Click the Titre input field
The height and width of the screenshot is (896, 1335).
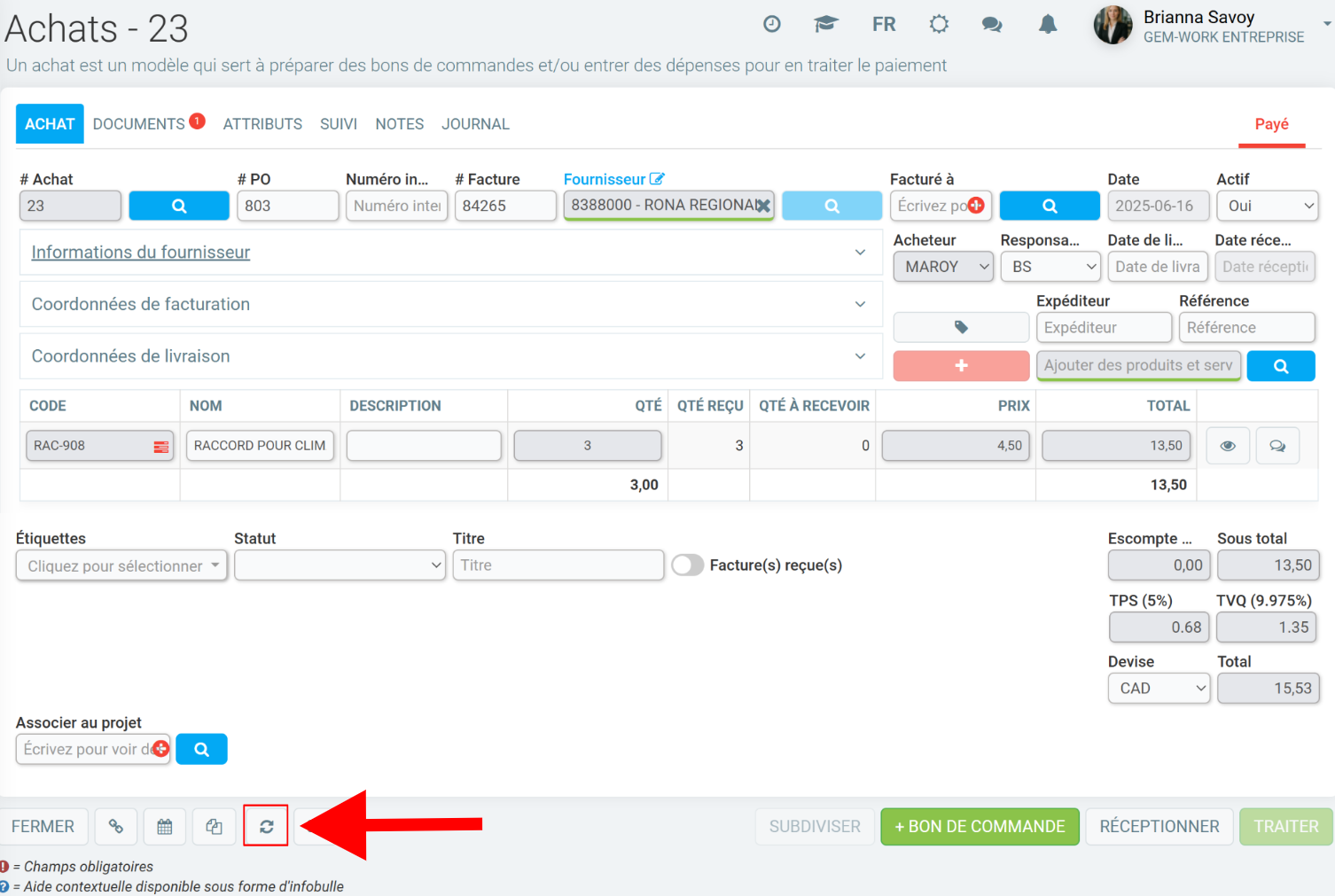click(558, 565)
